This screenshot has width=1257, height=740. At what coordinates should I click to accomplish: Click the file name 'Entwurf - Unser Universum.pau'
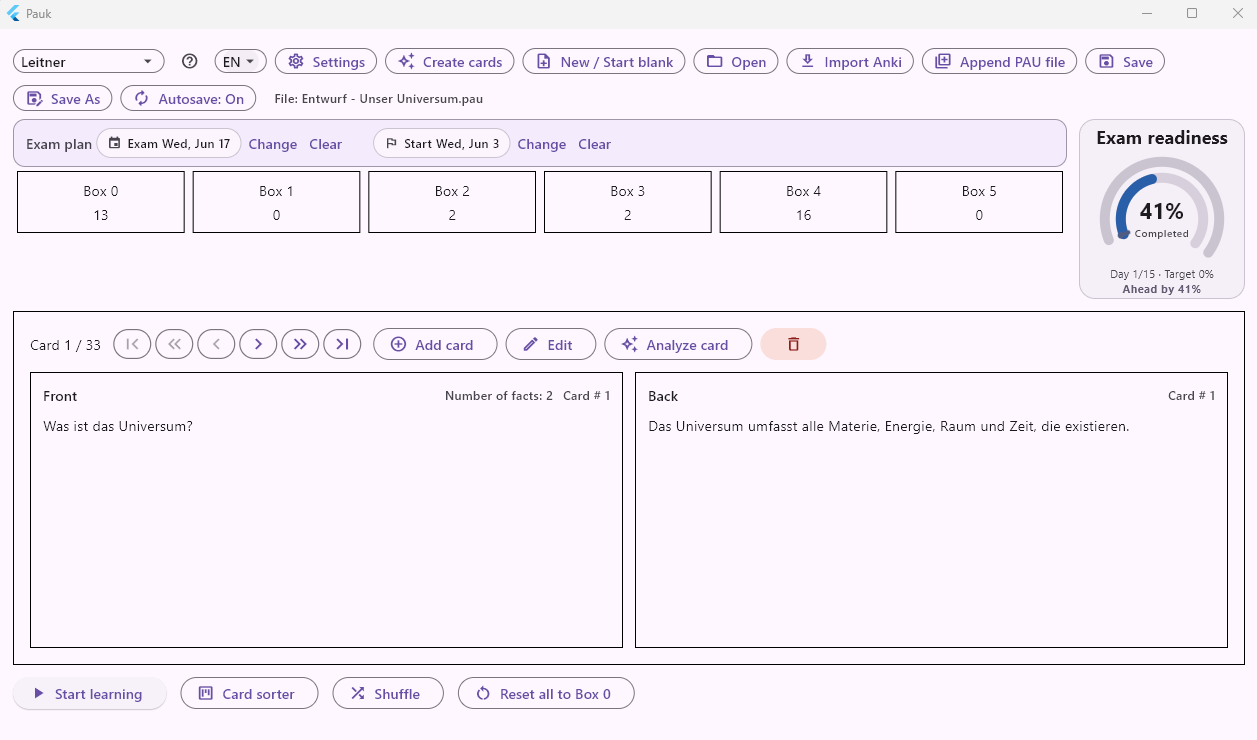coord(392,99)
